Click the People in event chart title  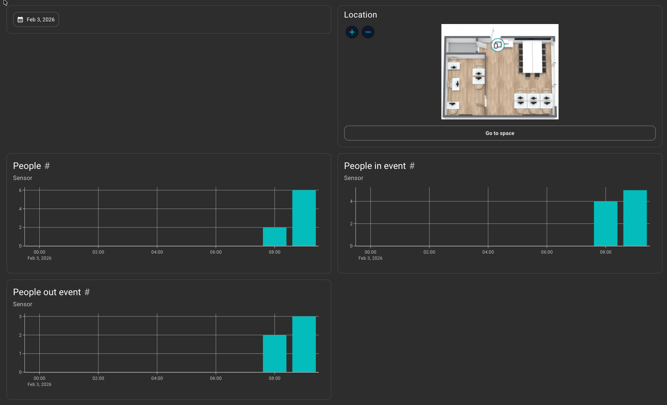click(375, 166)
